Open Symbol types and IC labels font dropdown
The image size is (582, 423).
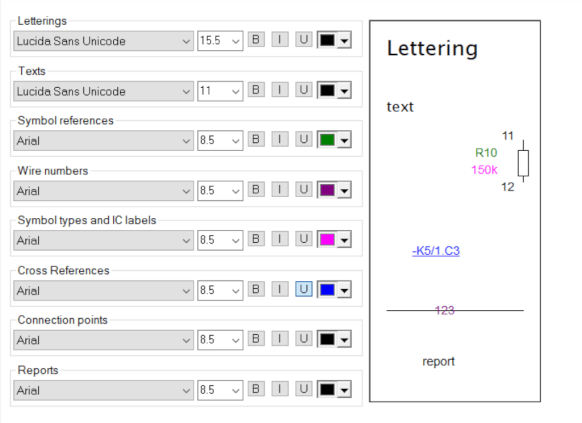tap(103, 240)
